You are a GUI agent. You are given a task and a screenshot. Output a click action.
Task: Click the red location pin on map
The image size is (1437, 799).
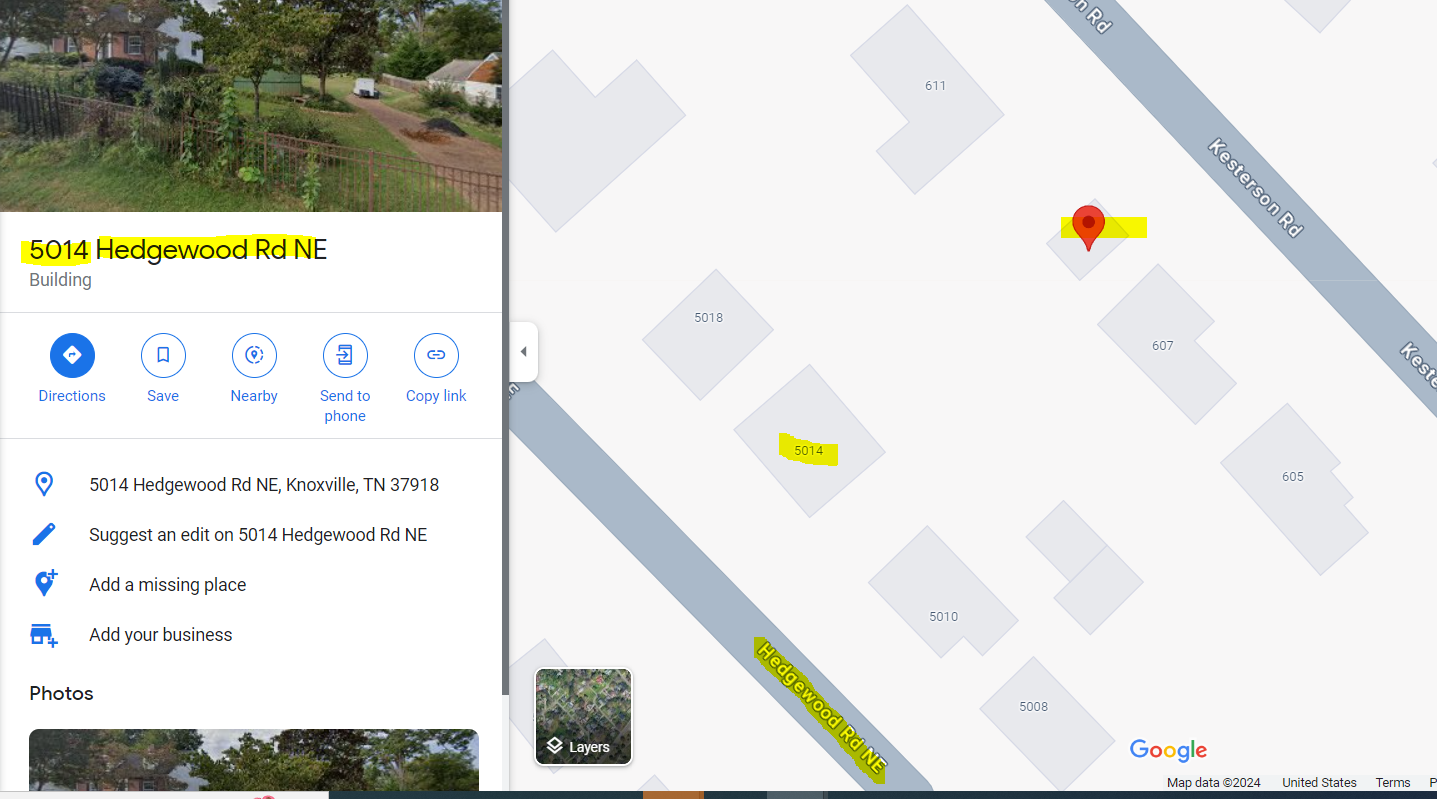coord(1088,227)
